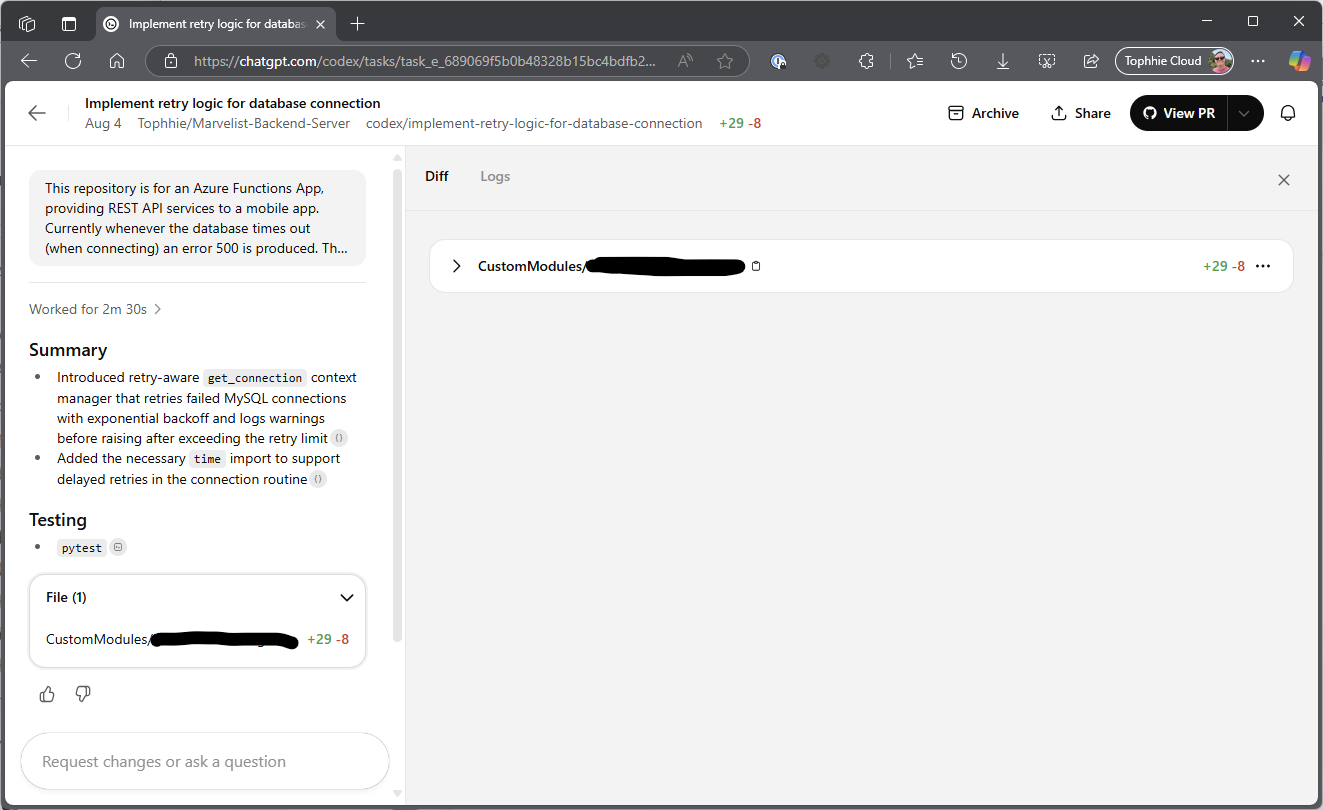Open the Workspaces icon
1323x810 pixels.
tap(27, 23)
